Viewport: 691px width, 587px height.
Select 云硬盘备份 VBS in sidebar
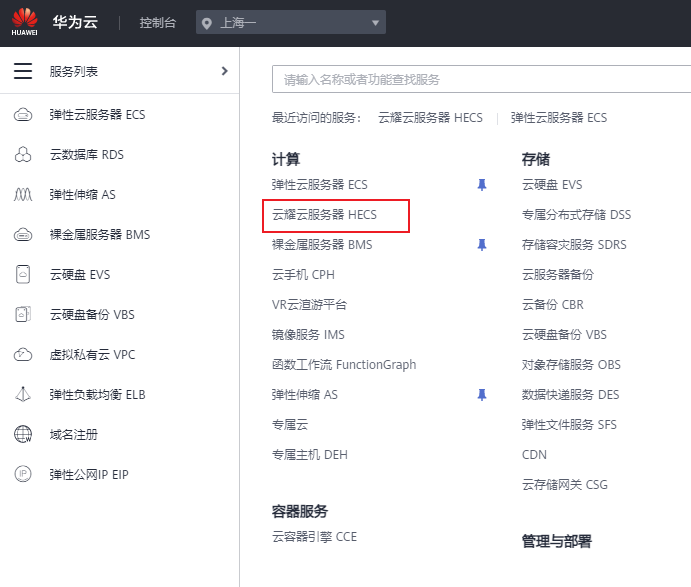(x=92, y=314)
